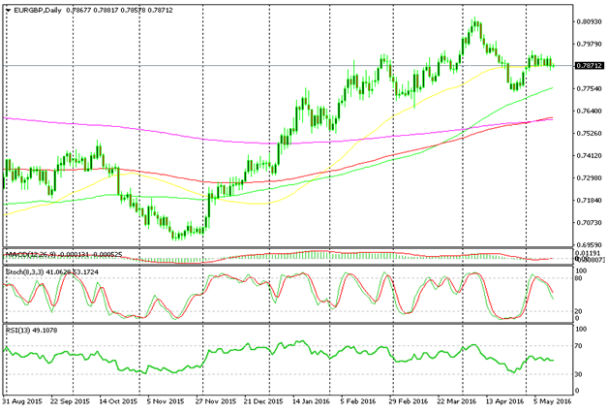The image size is (614, 412).
Task: Click the current price tag 0.78712
Action: click(589, 66)
